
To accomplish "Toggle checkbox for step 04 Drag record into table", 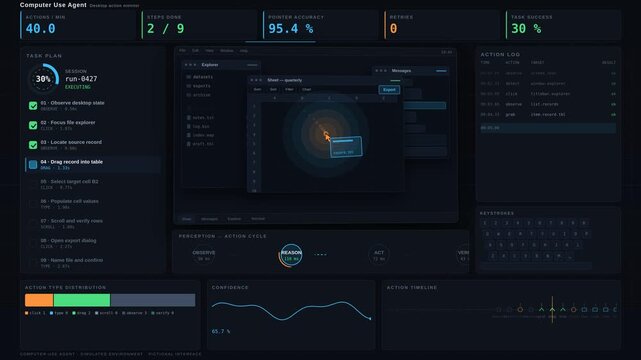I will pos(33,164).
